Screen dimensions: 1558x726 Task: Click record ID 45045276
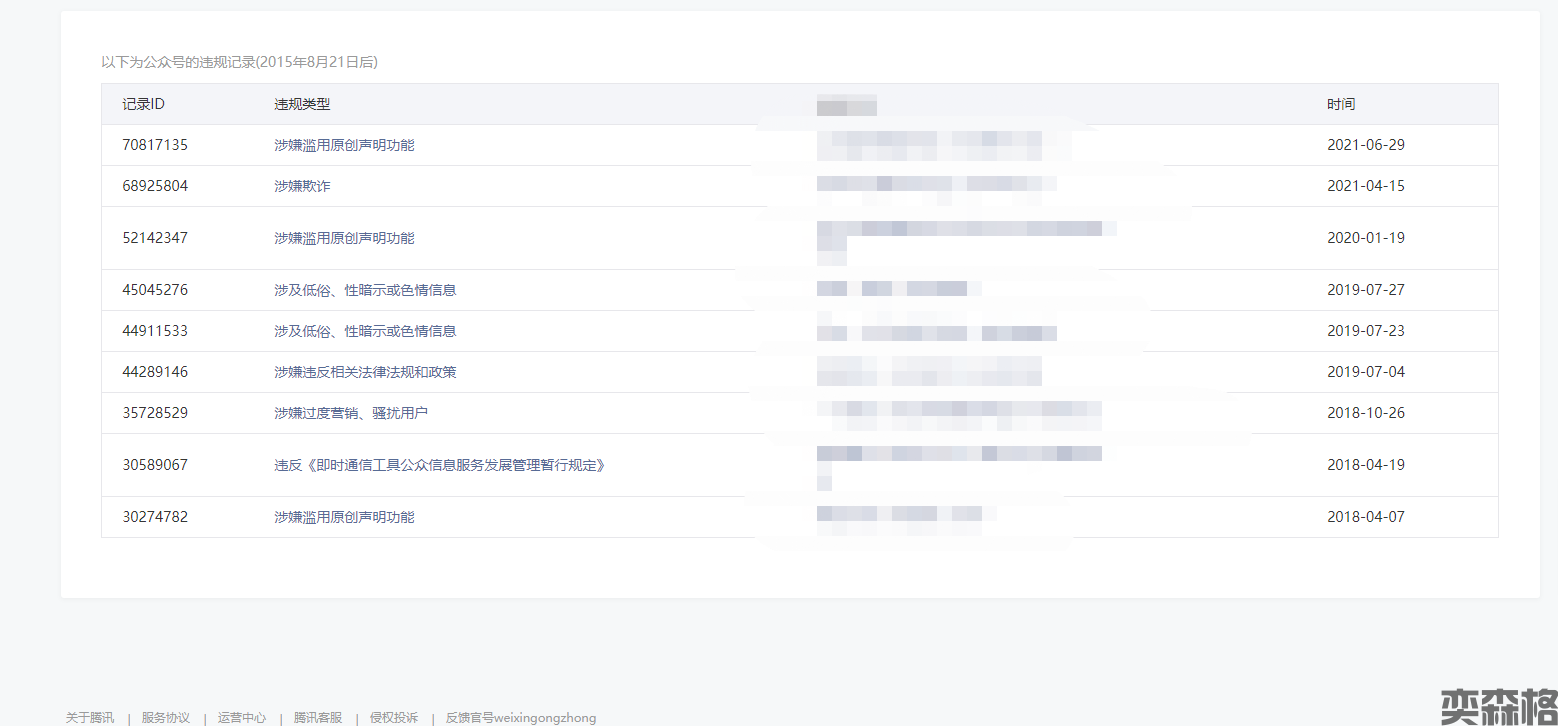(155, 290)
